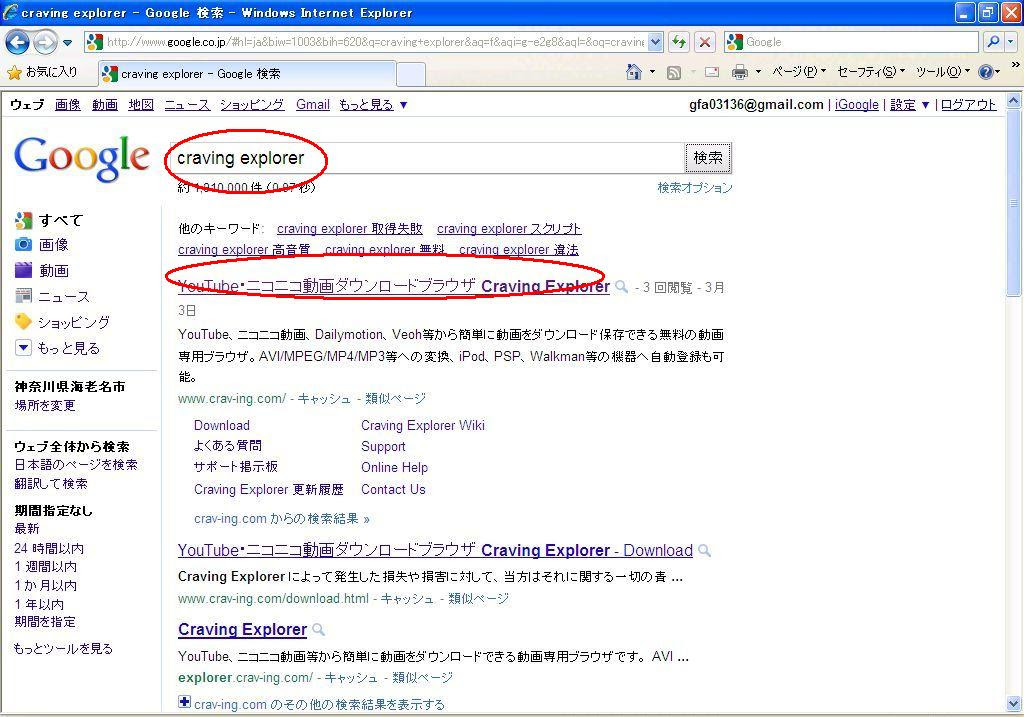
Task: Click the ログアウト link
Action: tap(968, 104)
